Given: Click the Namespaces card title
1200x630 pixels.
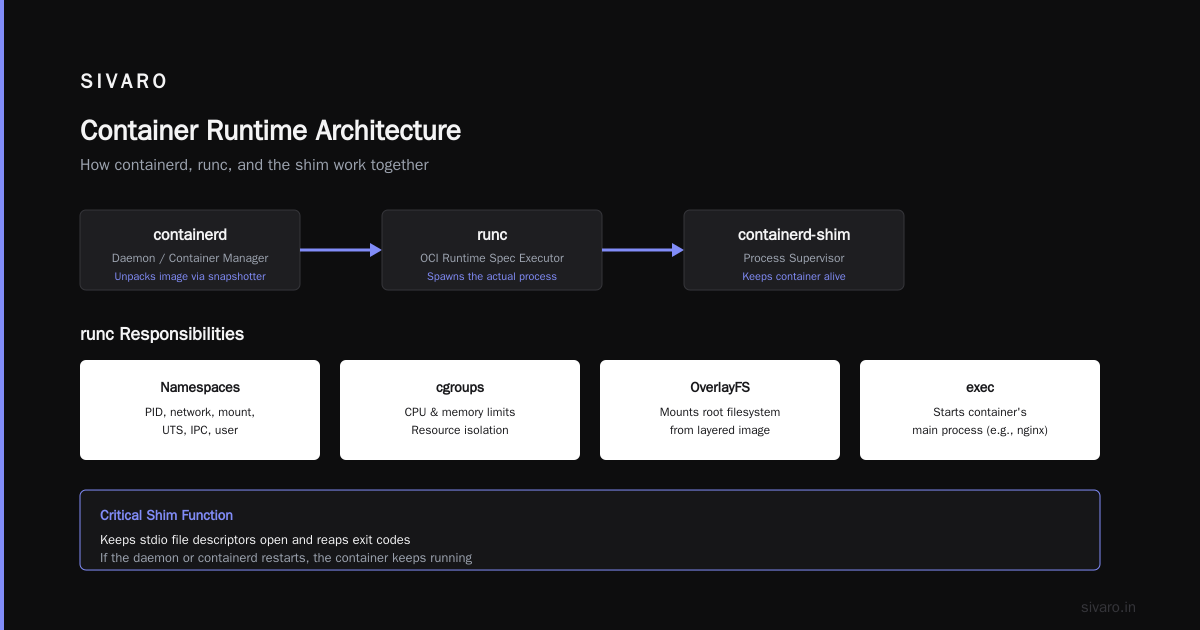Looking at the screenshot, I should coord(200,387).
